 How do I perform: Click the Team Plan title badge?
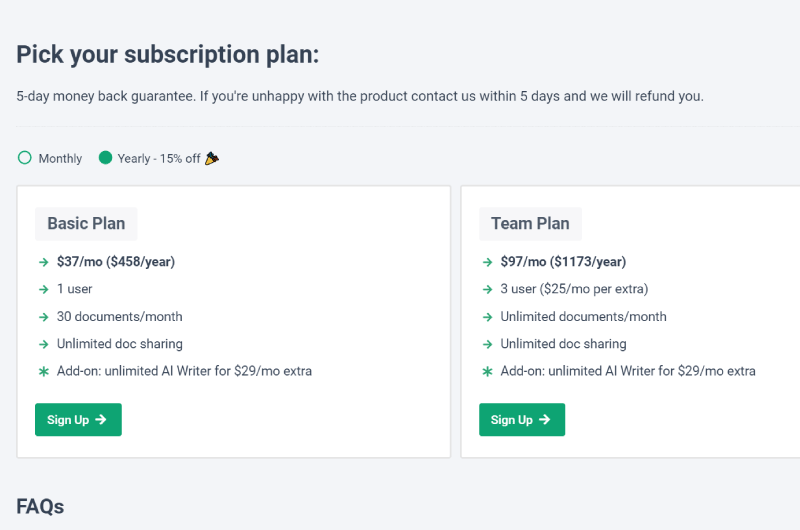coord(530,223)
